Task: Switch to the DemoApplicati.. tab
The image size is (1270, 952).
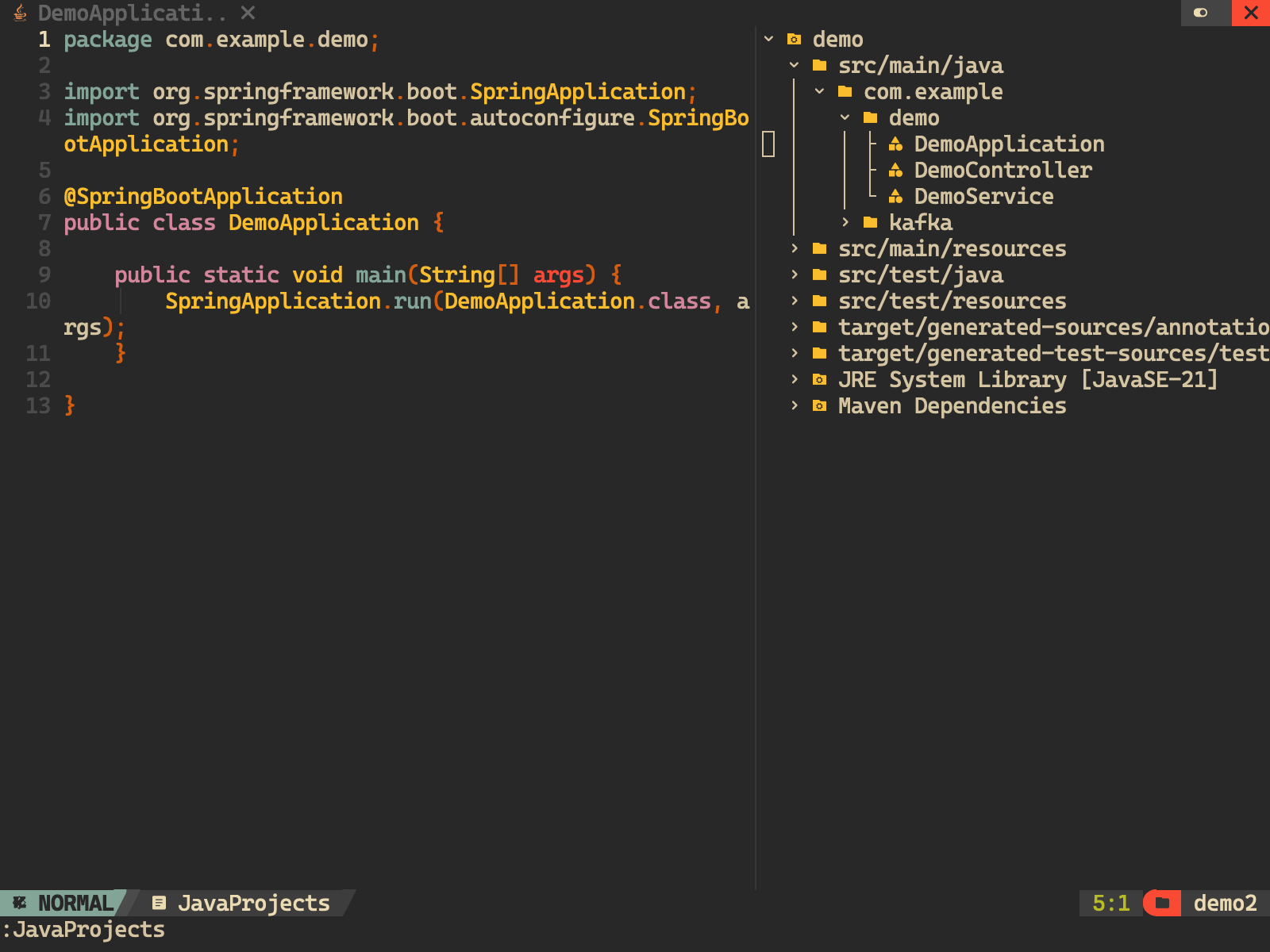Action: click(x=132, y=13)
